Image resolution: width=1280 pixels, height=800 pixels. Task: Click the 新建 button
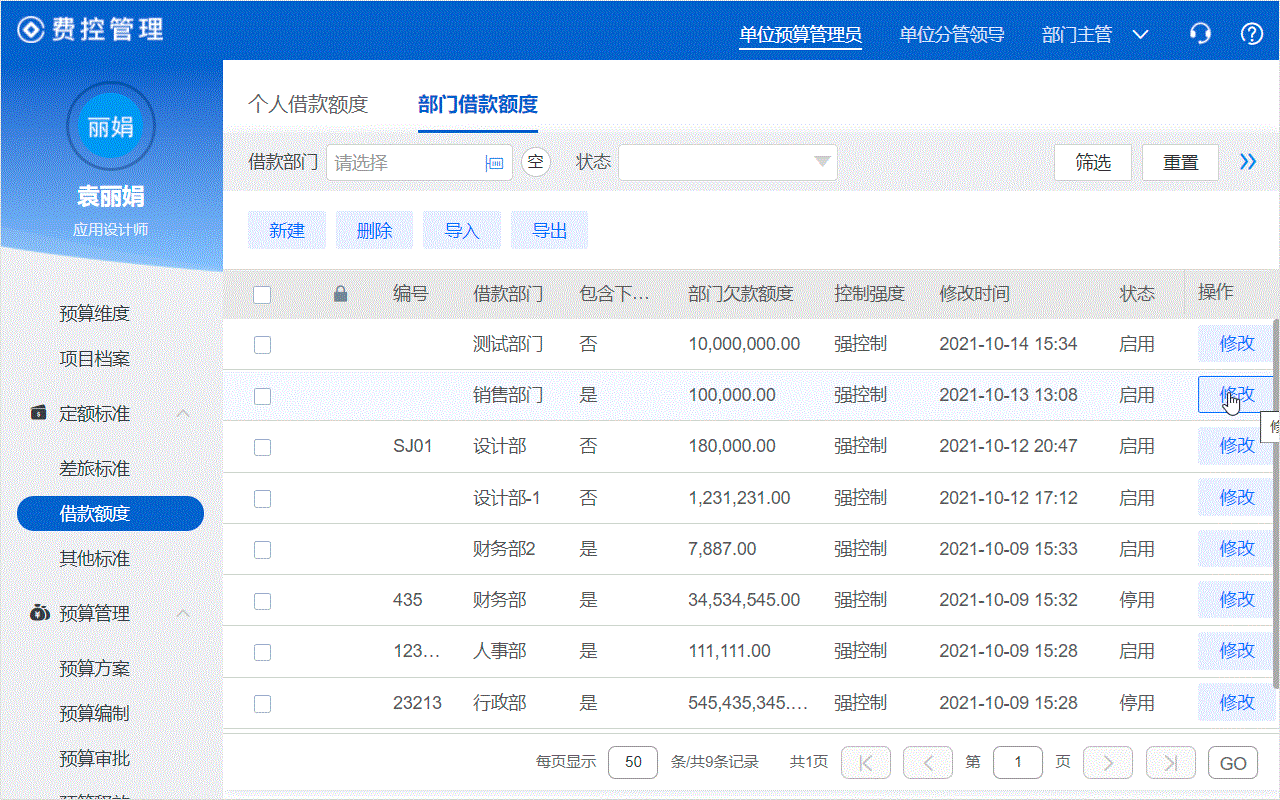pos(287,230)
